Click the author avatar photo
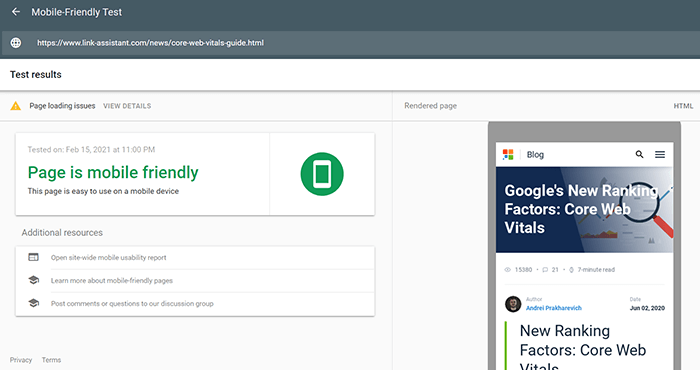This screenshot has height=370, width=700. [x=513, y=304]
